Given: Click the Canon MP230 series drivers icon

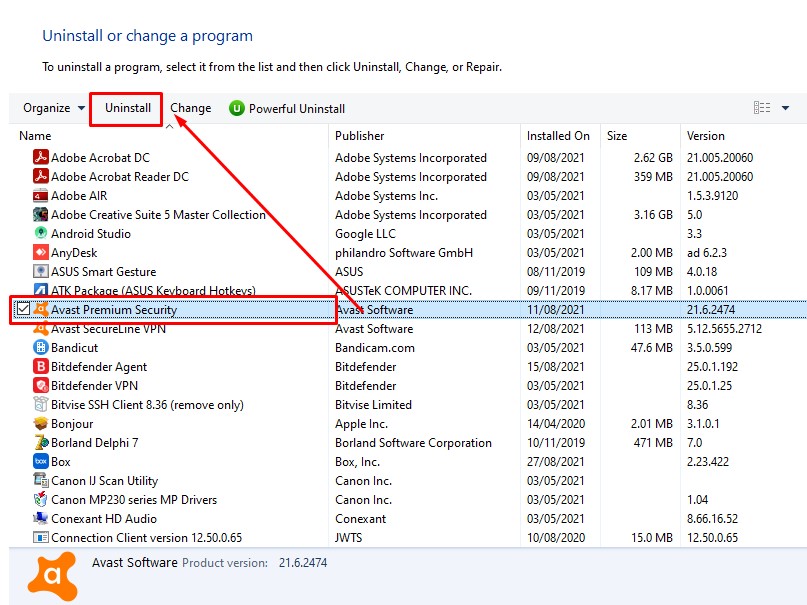Looking at the screenshot, I should tap(41, 500).
